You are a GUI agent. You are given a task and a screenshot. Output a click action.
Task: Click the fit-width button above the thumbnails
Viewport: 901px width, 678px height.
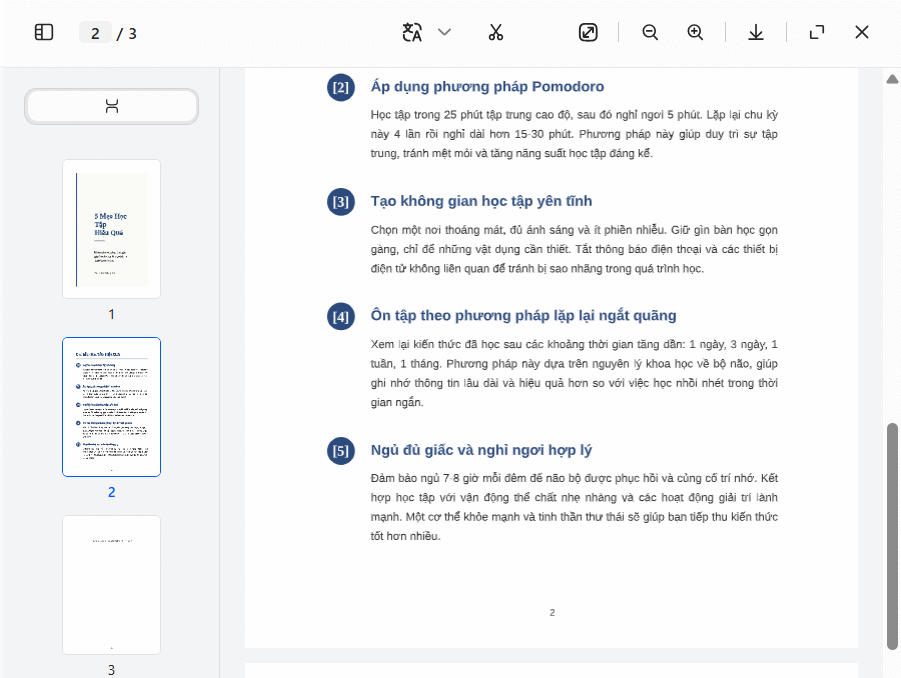click(x=111, y=106)
